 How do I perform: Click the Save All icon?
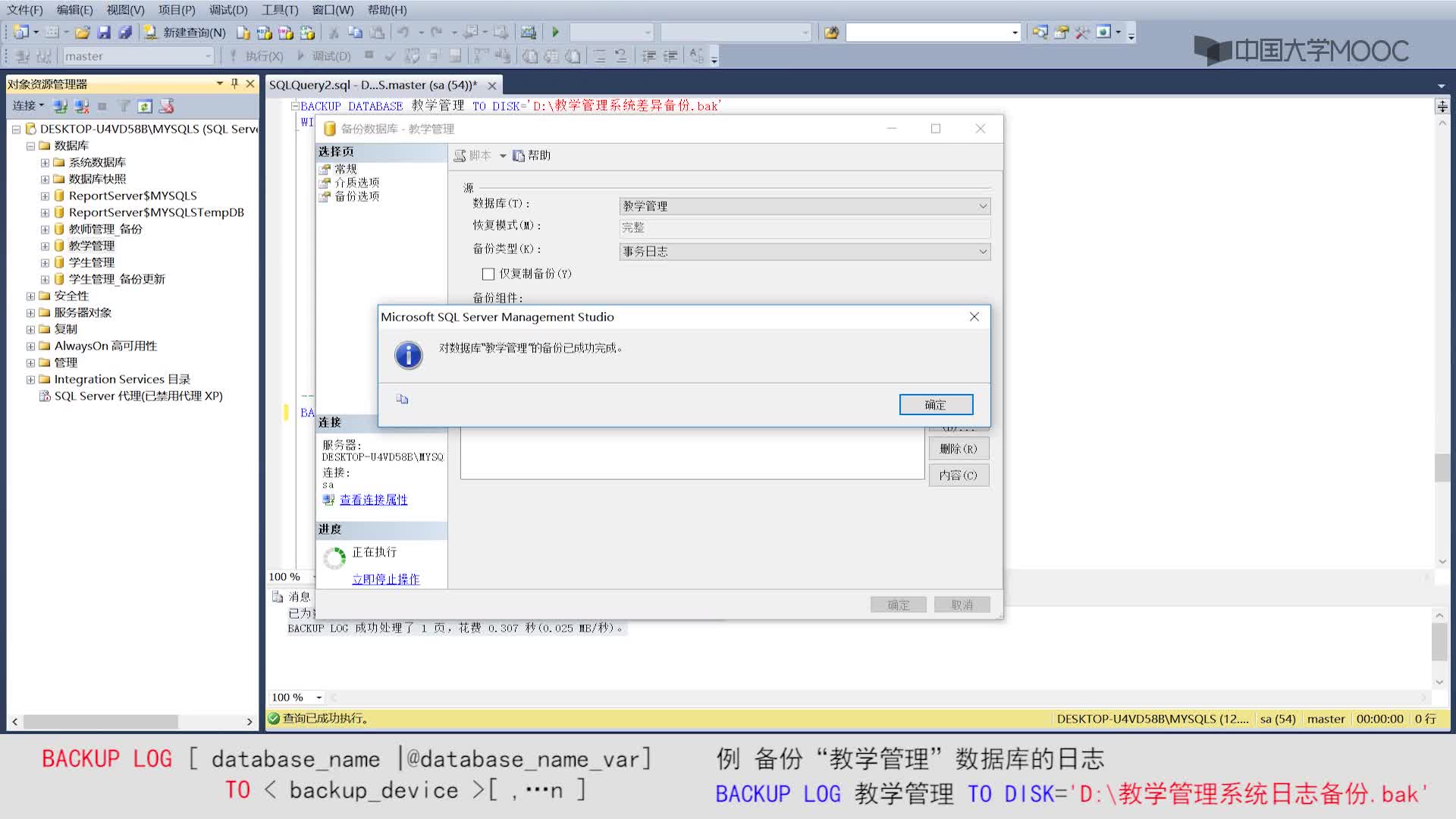point(125,33)
